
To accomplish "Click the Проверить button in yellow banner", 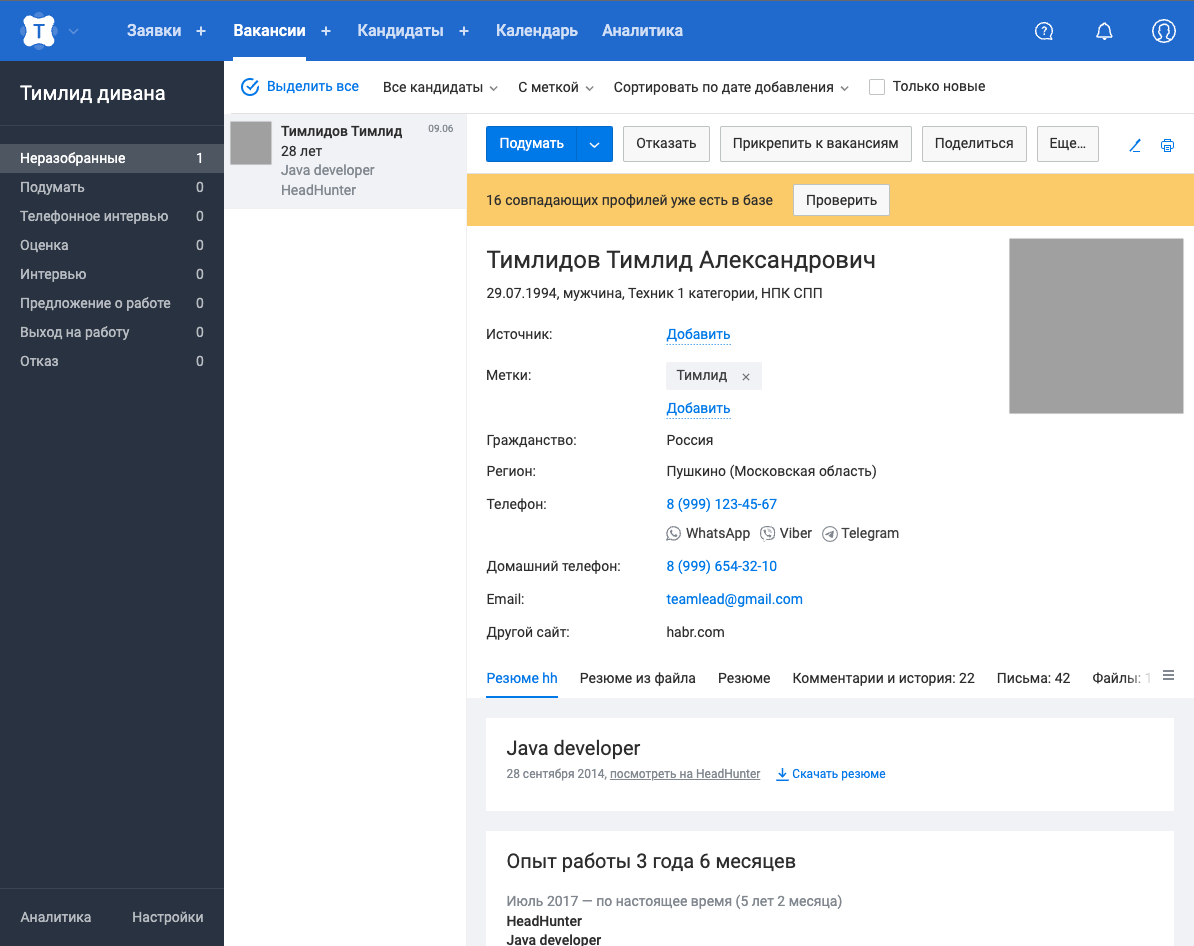I will [841, 200].
